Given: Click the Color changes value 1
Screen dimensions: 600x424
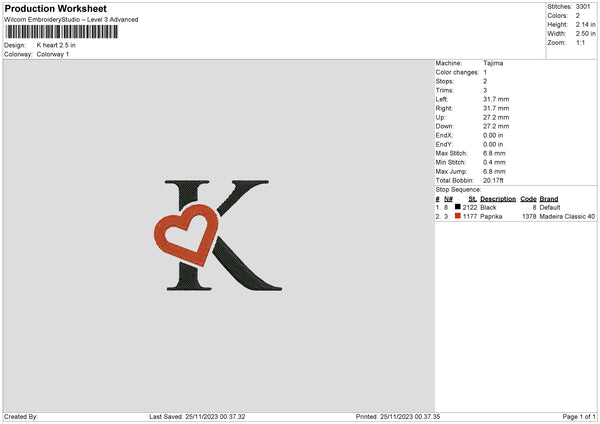Looking at the screenshot, I should coord(485,72).
